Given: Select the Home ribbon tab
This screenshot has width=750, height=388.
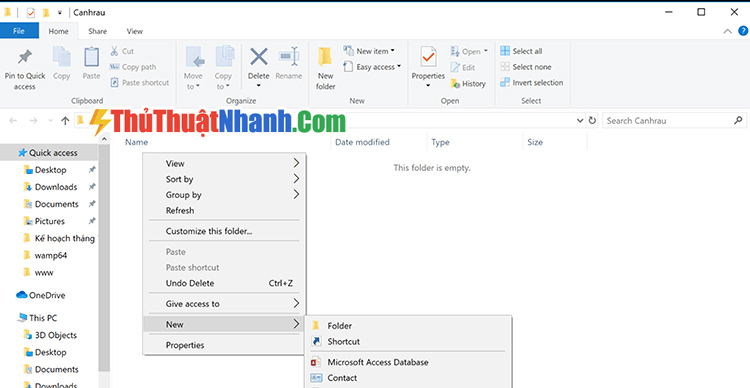Looking at the screenshot, I should coord(58,31).
